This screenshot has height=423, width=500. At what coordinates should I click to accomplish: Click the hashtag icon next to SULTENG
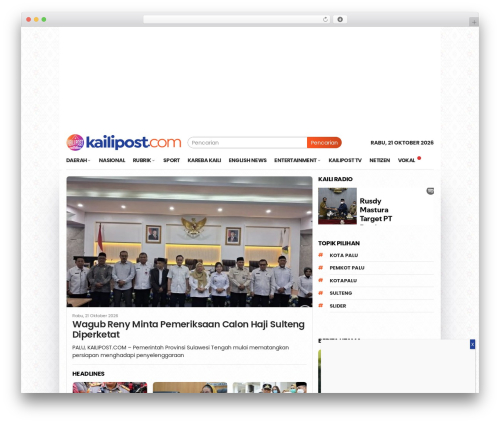click(x=321, y=293)
